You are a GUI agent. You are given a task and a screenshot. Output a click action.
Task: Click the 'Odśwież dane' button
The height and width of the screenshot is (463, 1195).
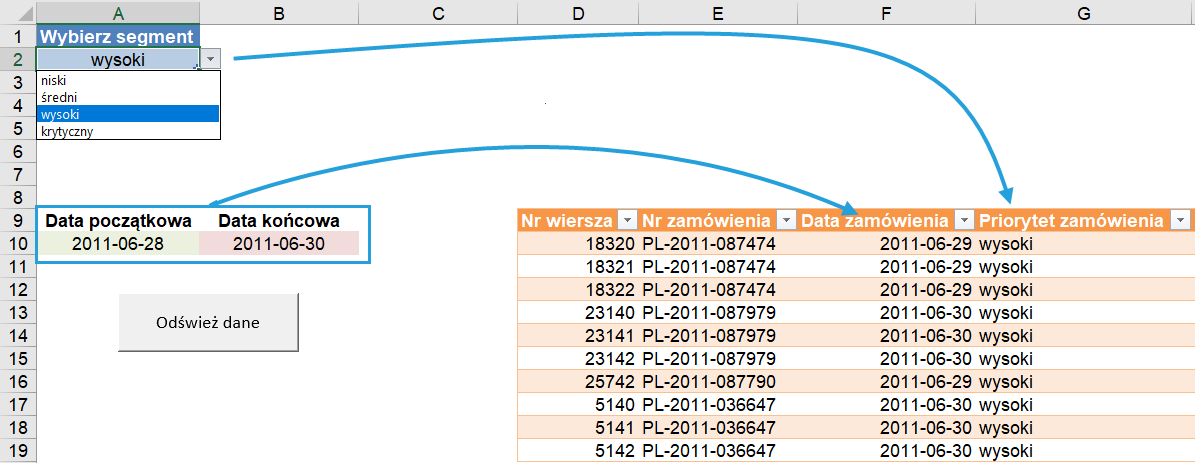(208, 323)
